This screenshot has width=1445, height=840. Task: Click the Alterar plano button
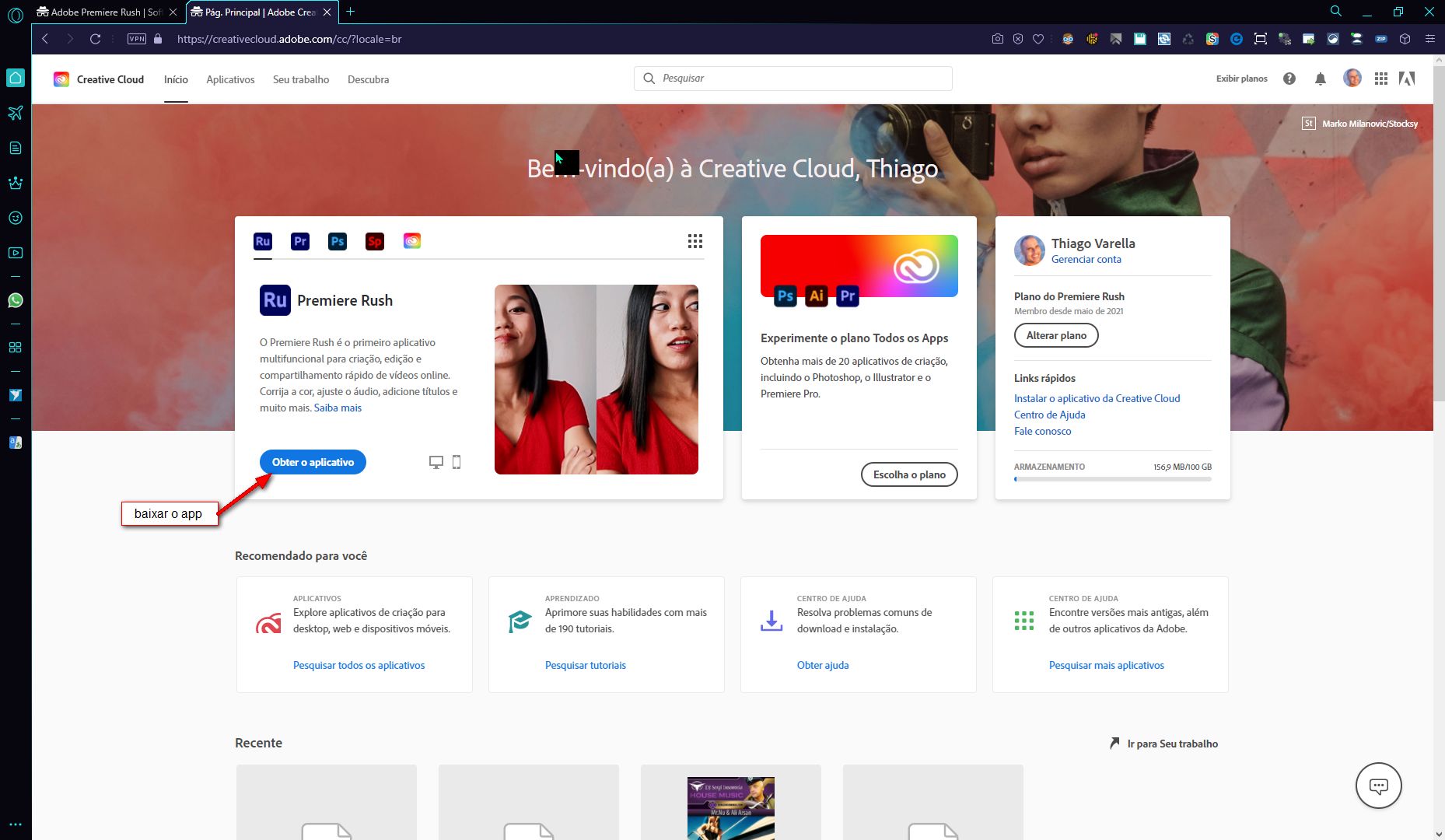pos(1056,335)
